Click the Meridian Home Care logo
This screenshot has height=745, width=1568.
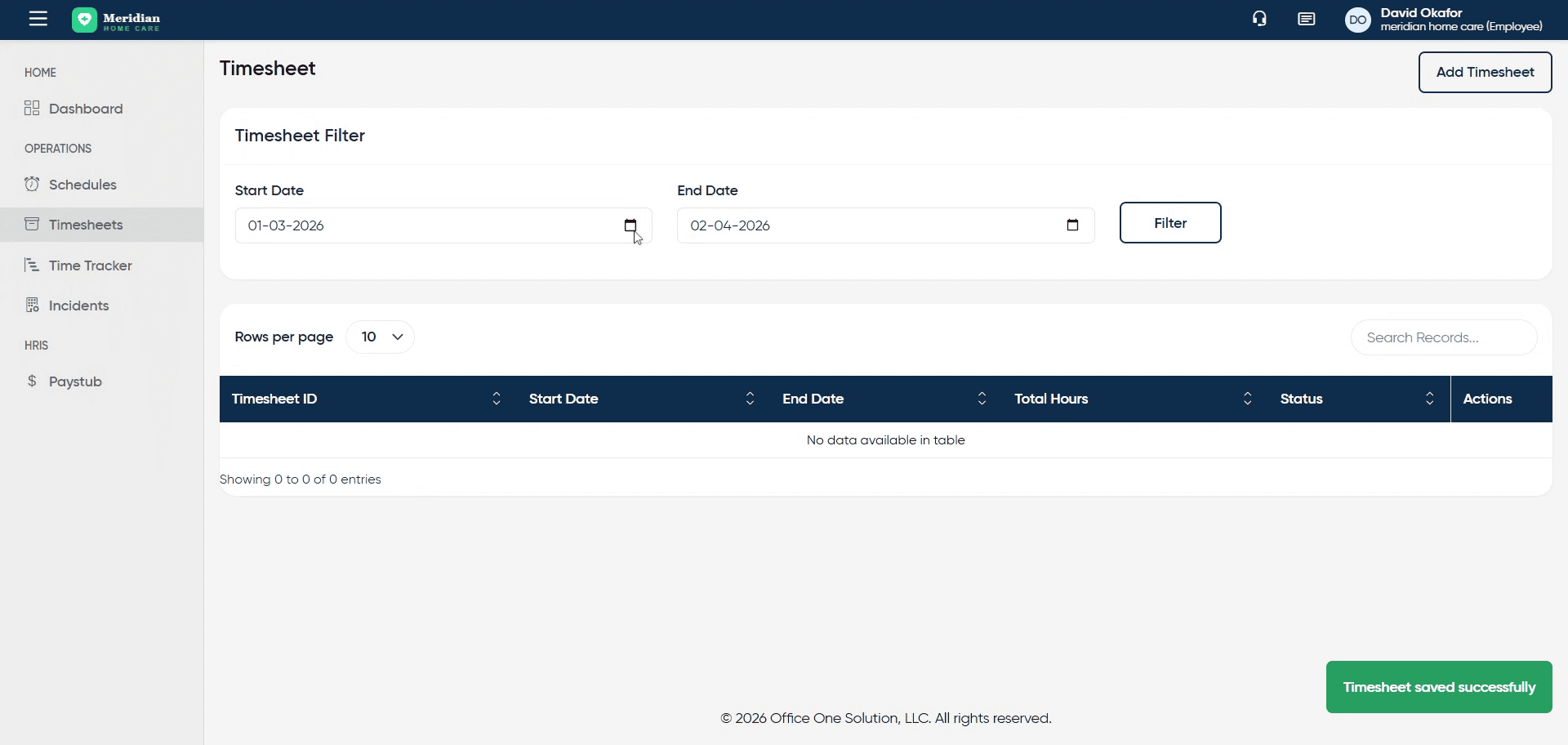coord(116,20)
